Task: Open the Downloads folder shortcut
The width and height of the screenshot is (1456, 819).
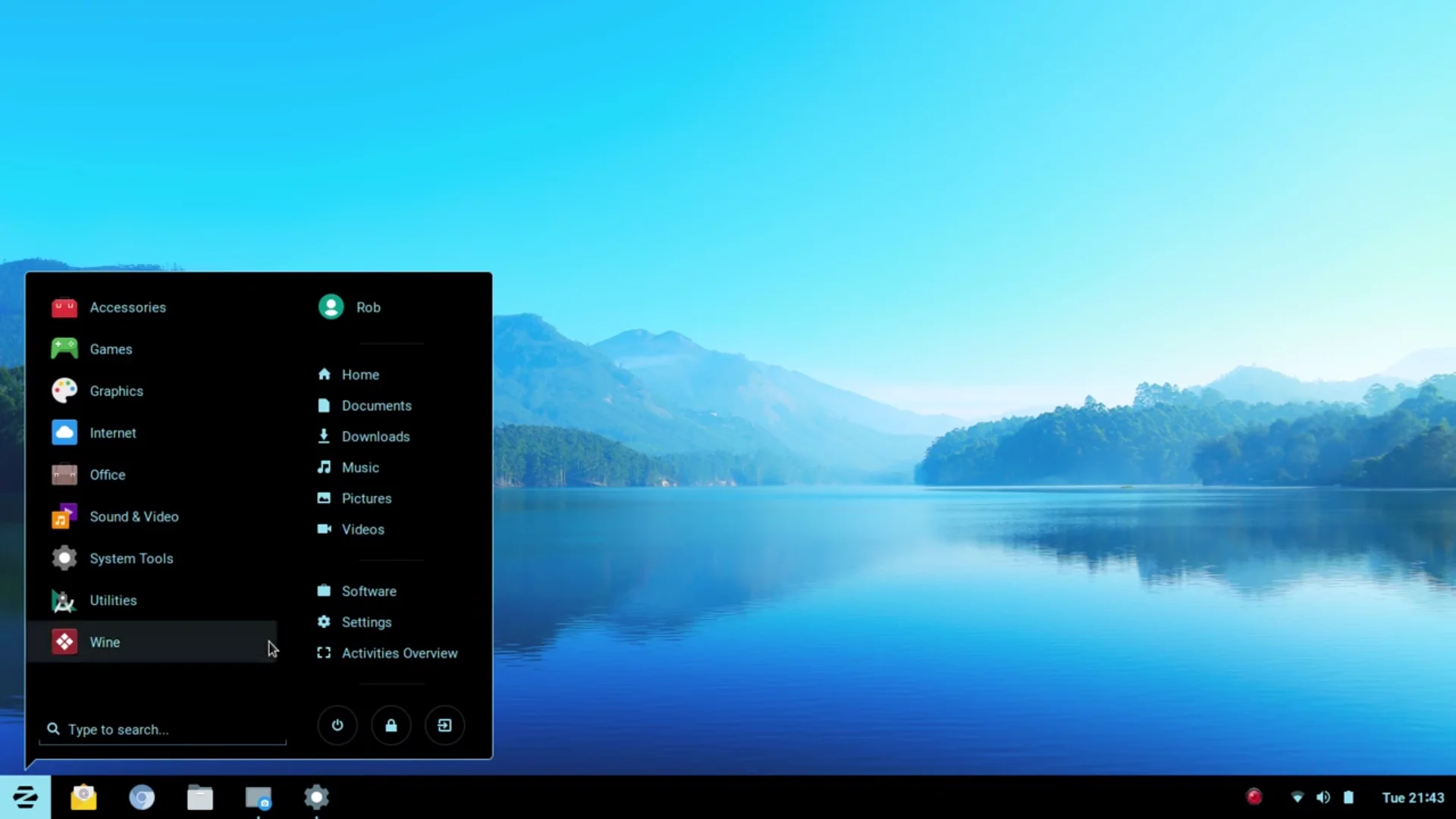Action: tap(375, 437)
